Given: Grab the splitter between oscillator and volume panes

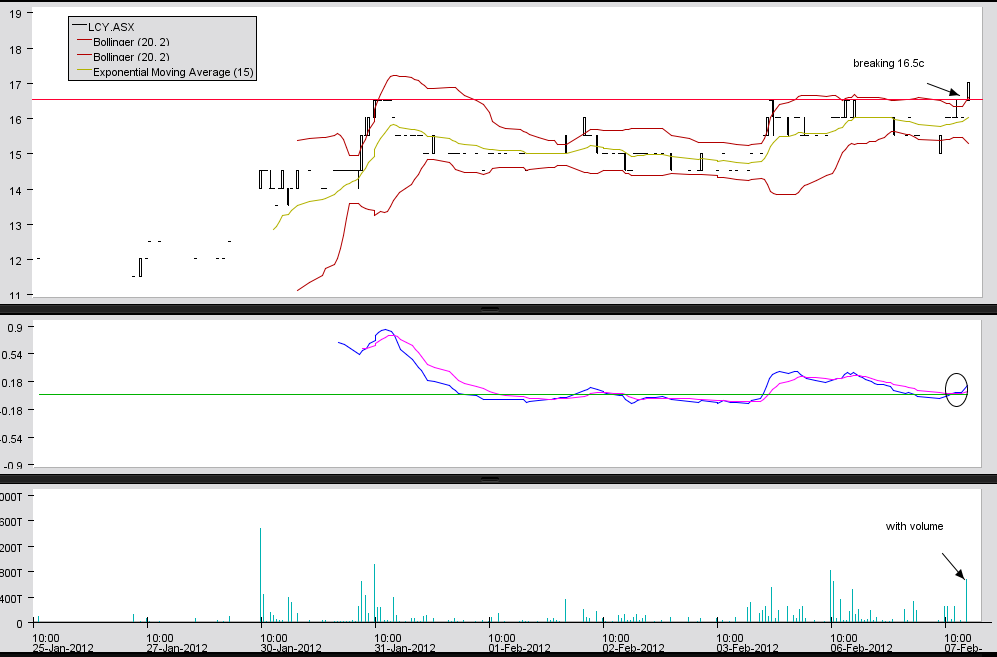Looking at the screenshot, I should (490, 479).
